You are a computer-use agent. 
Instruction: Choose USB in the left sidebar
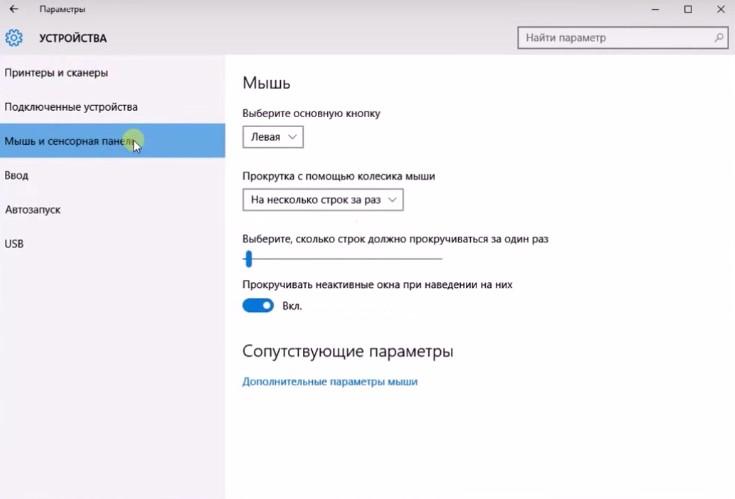click(x=14, y=244)
